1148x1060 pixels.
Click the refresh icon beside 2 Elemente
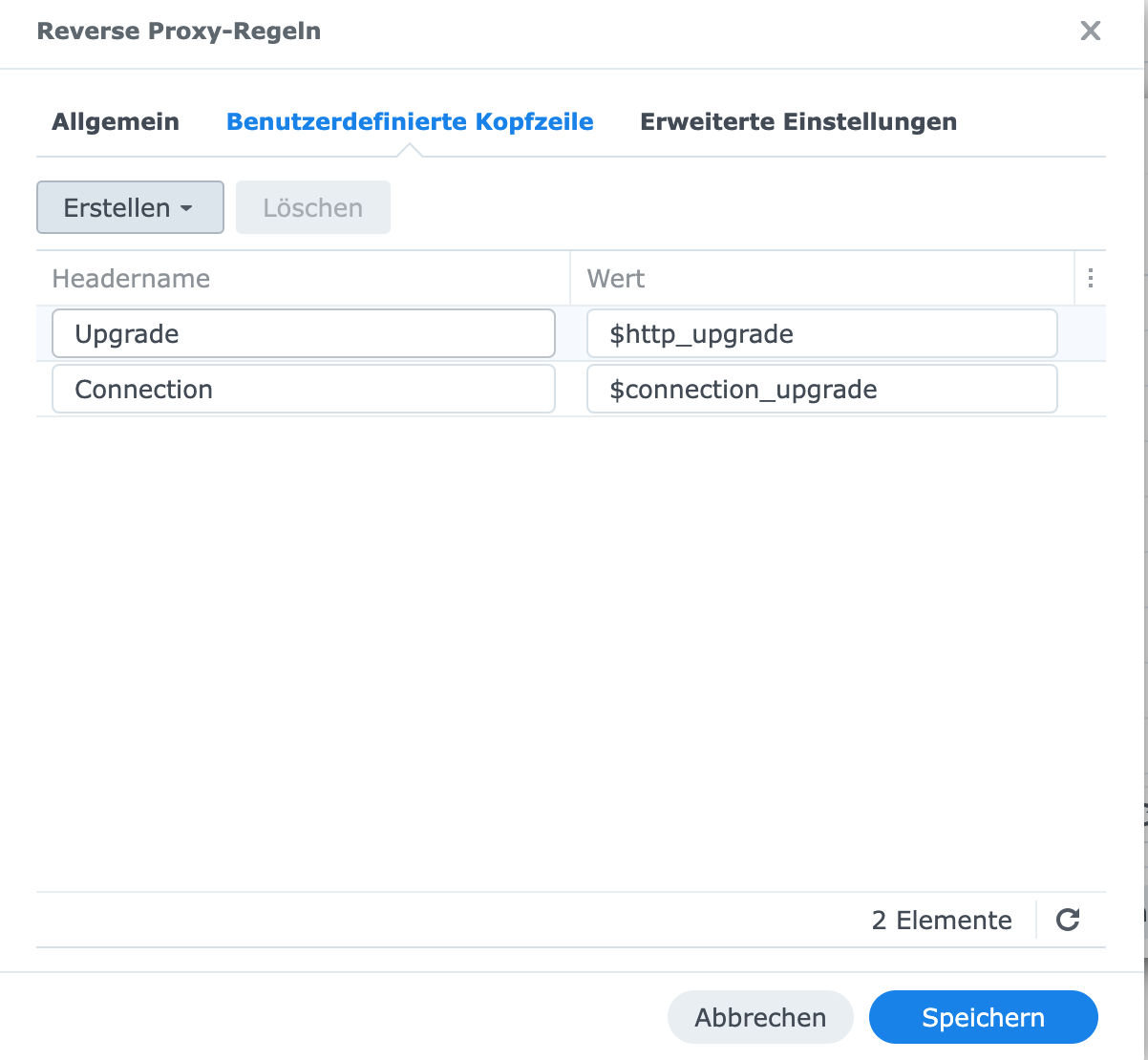tap(1068, 920)
